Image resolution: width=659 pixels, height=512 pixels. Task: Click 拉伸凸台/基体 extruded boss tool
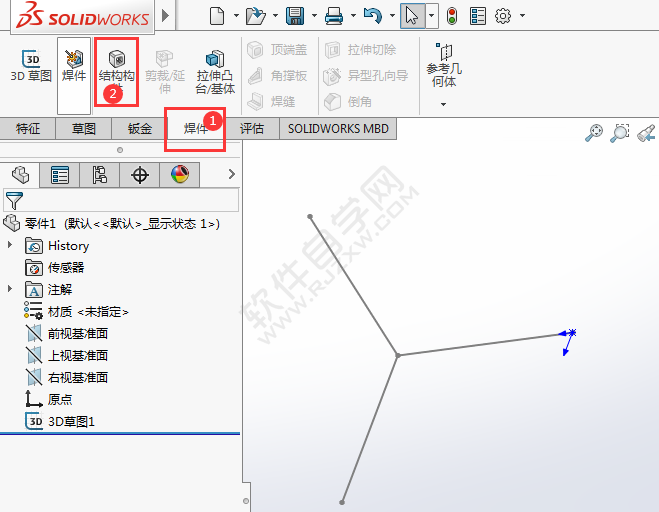tap(215, 71)
